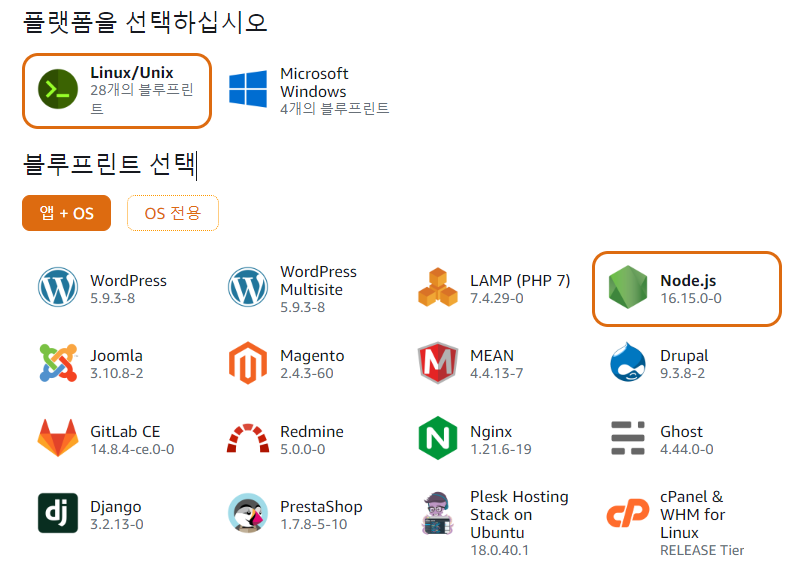Select the Linux/Unix platform label
This screenshot has width=794, height=573.
[132, 73]
